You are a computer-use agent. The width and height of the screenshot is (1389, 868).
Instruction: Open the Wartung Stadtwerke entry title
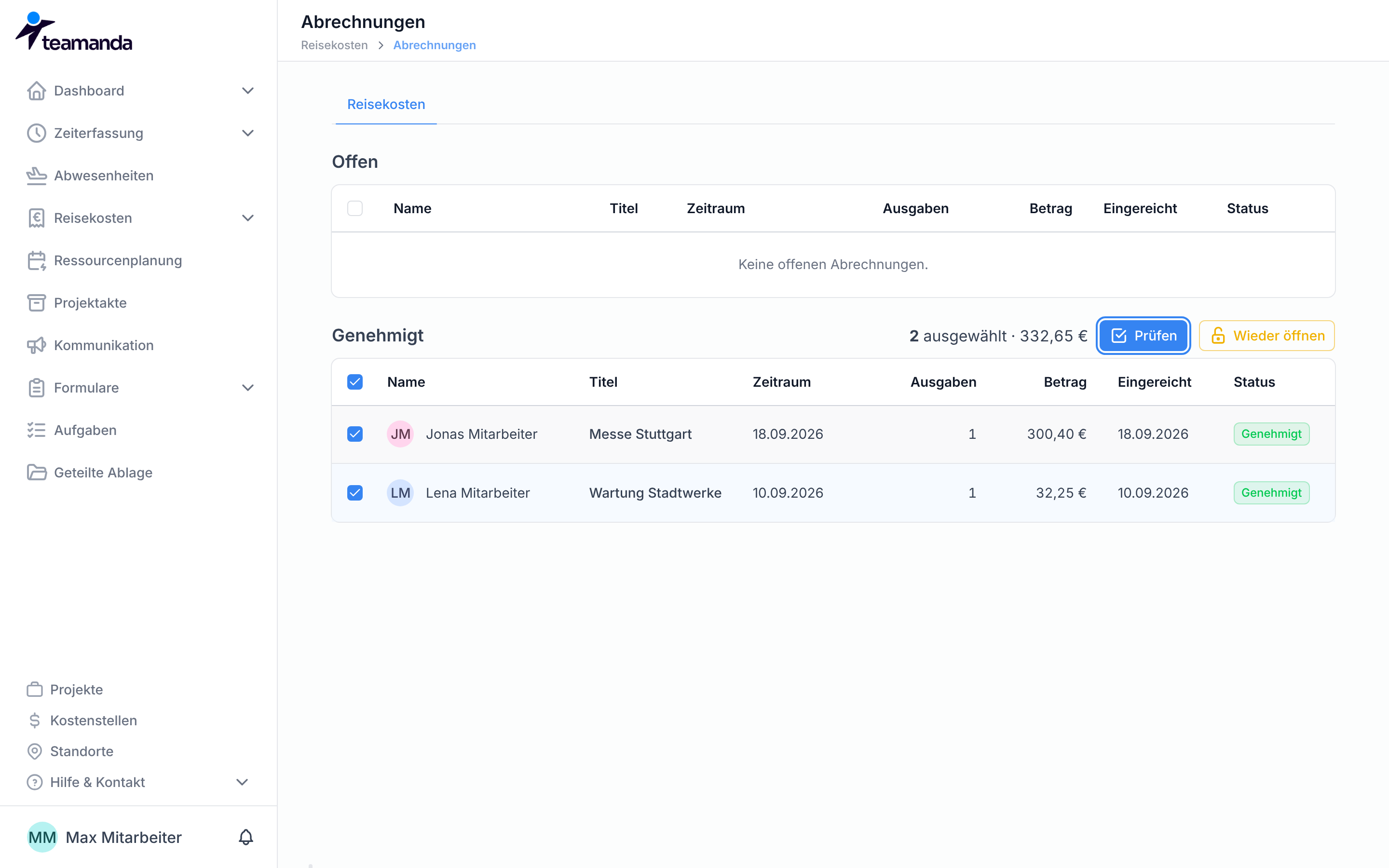tap(655, 493)
